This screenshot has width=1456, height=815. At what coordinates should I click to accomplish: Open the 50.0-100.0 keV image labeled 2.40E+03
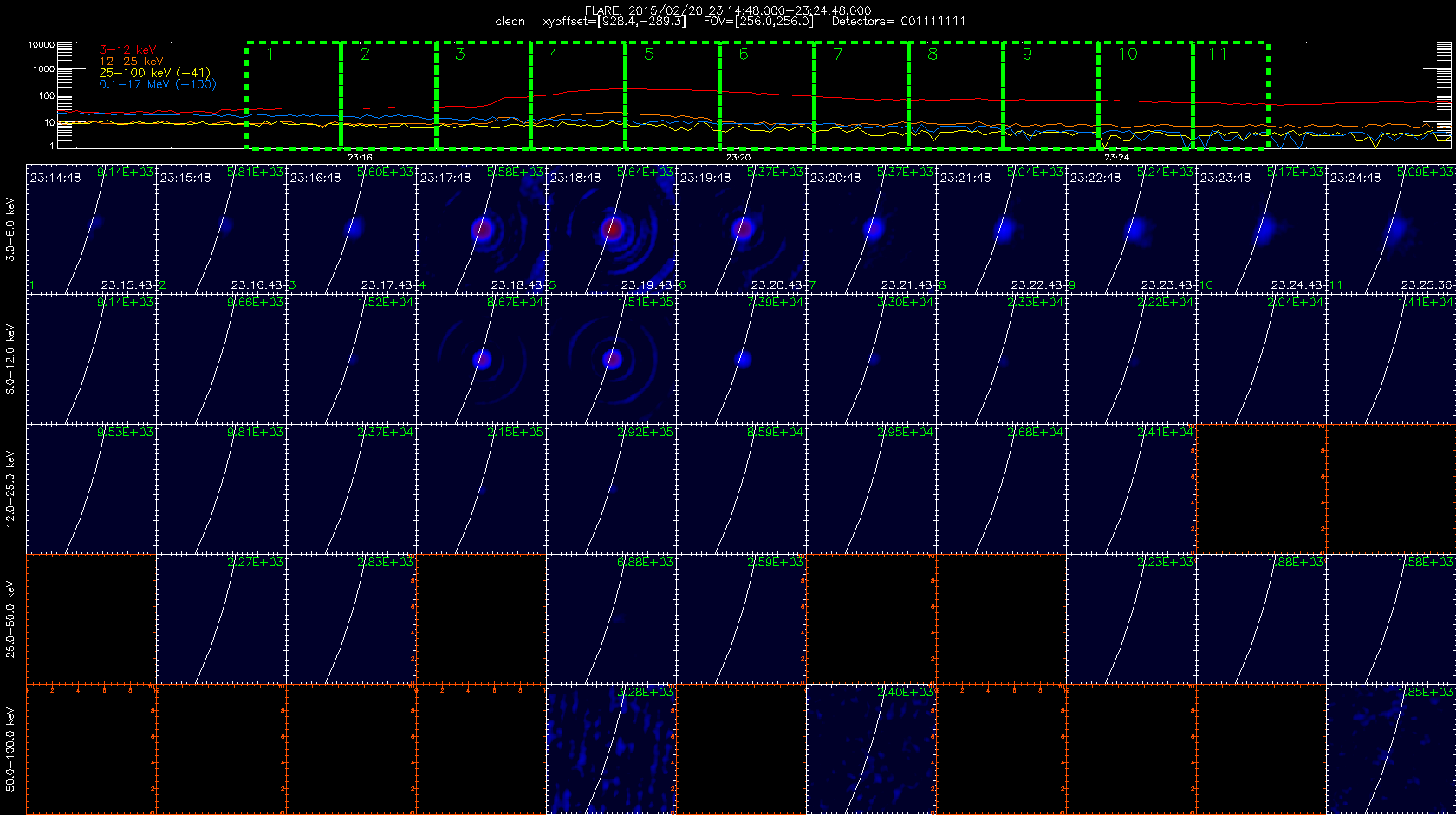coord(871,749)
